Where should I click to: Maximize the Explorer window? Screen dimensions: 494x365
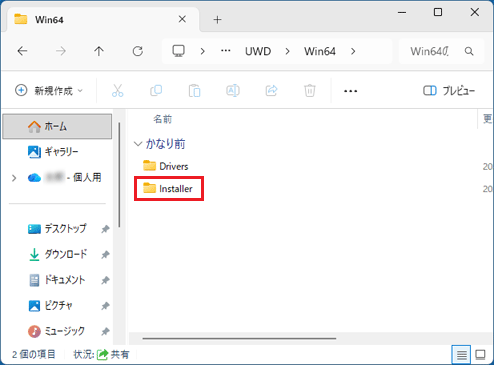click(438, 13)
